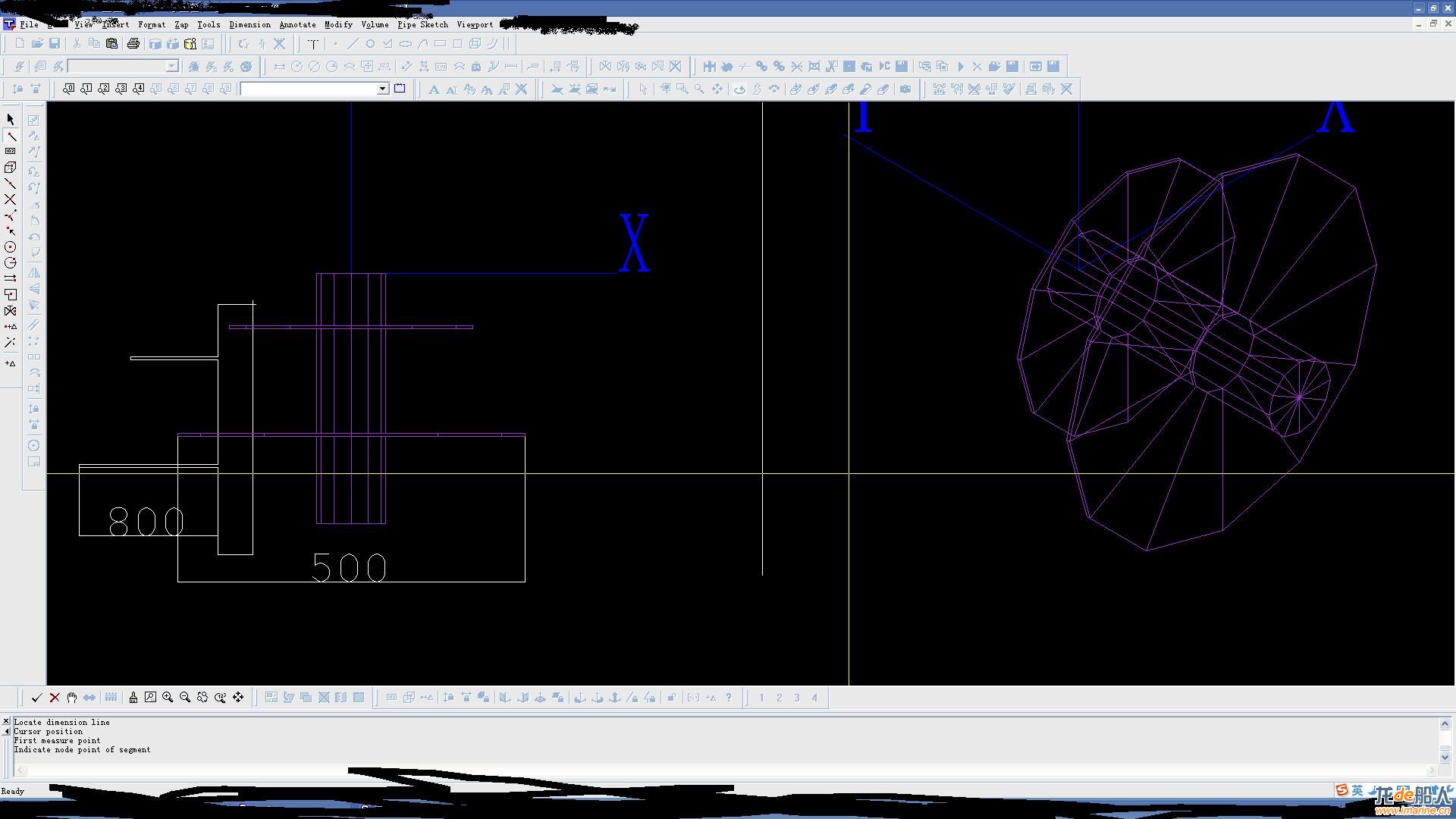Click the Save diskette icon

(55, 44)
